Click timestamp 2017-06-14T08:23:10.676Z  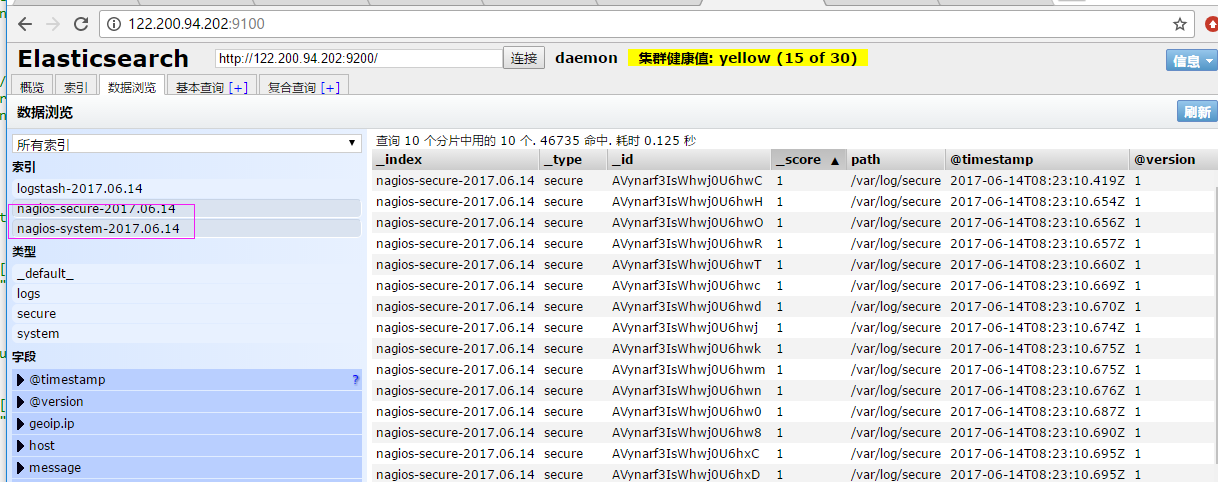click(1037, 391)
